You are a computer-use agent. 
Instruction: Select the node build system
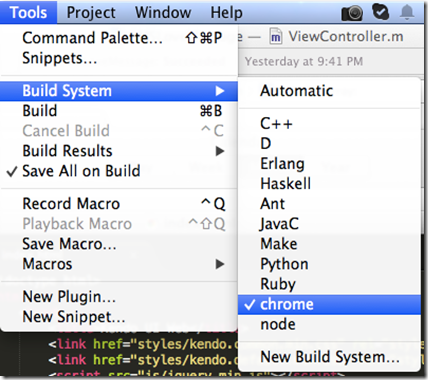click(x=329, y=324)
